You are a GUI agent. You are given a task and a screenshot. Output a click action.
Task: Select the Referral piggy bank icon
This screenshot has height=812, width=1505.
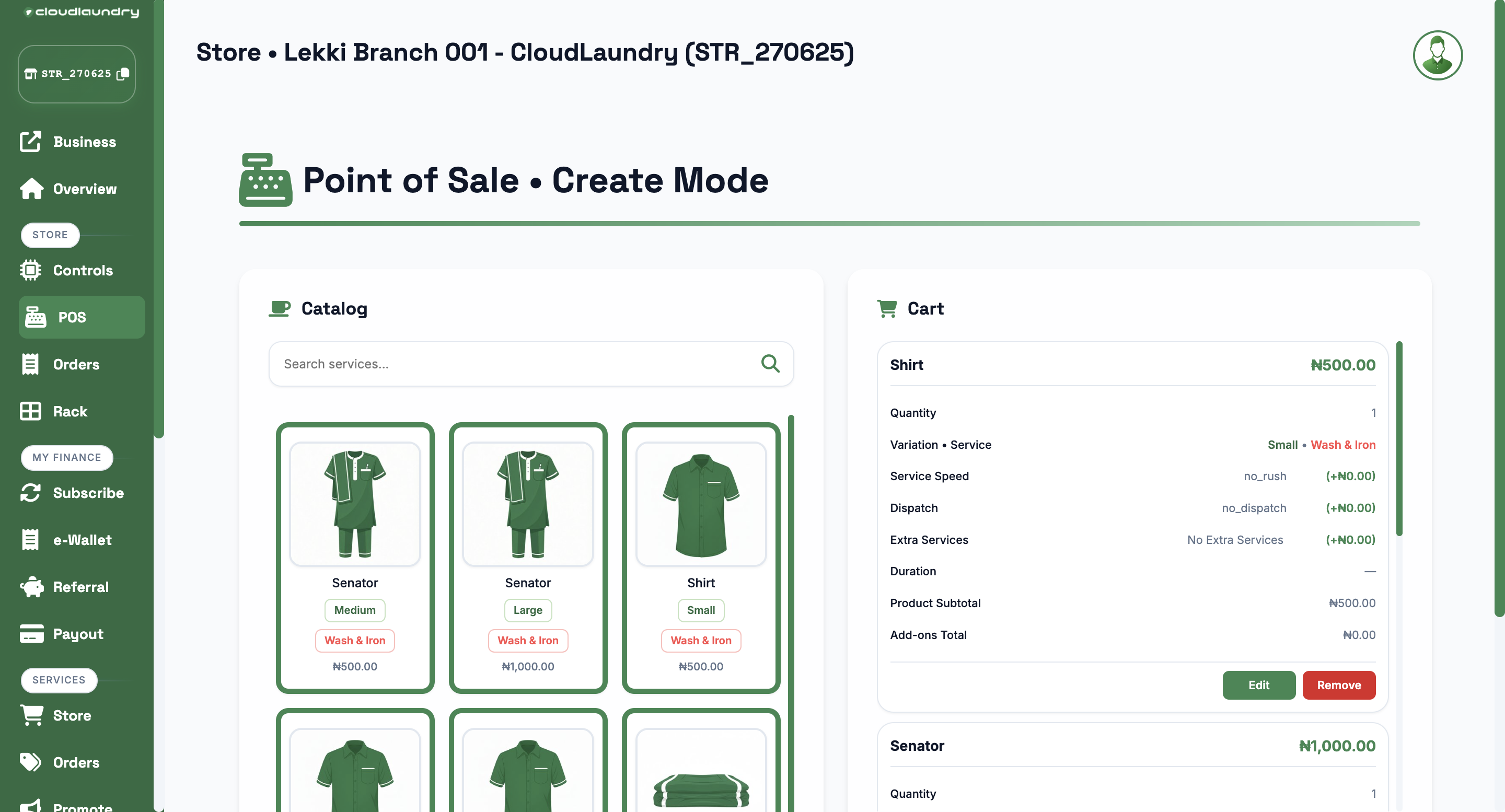coord(31,586)
